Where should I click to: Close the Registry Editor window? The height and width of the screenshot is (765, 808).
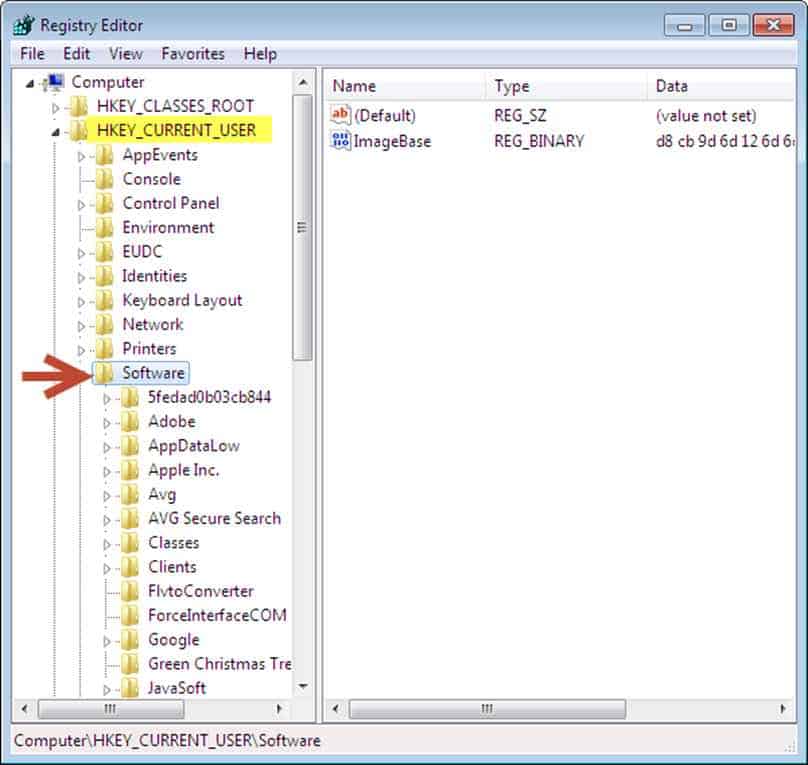coord(773,25)
